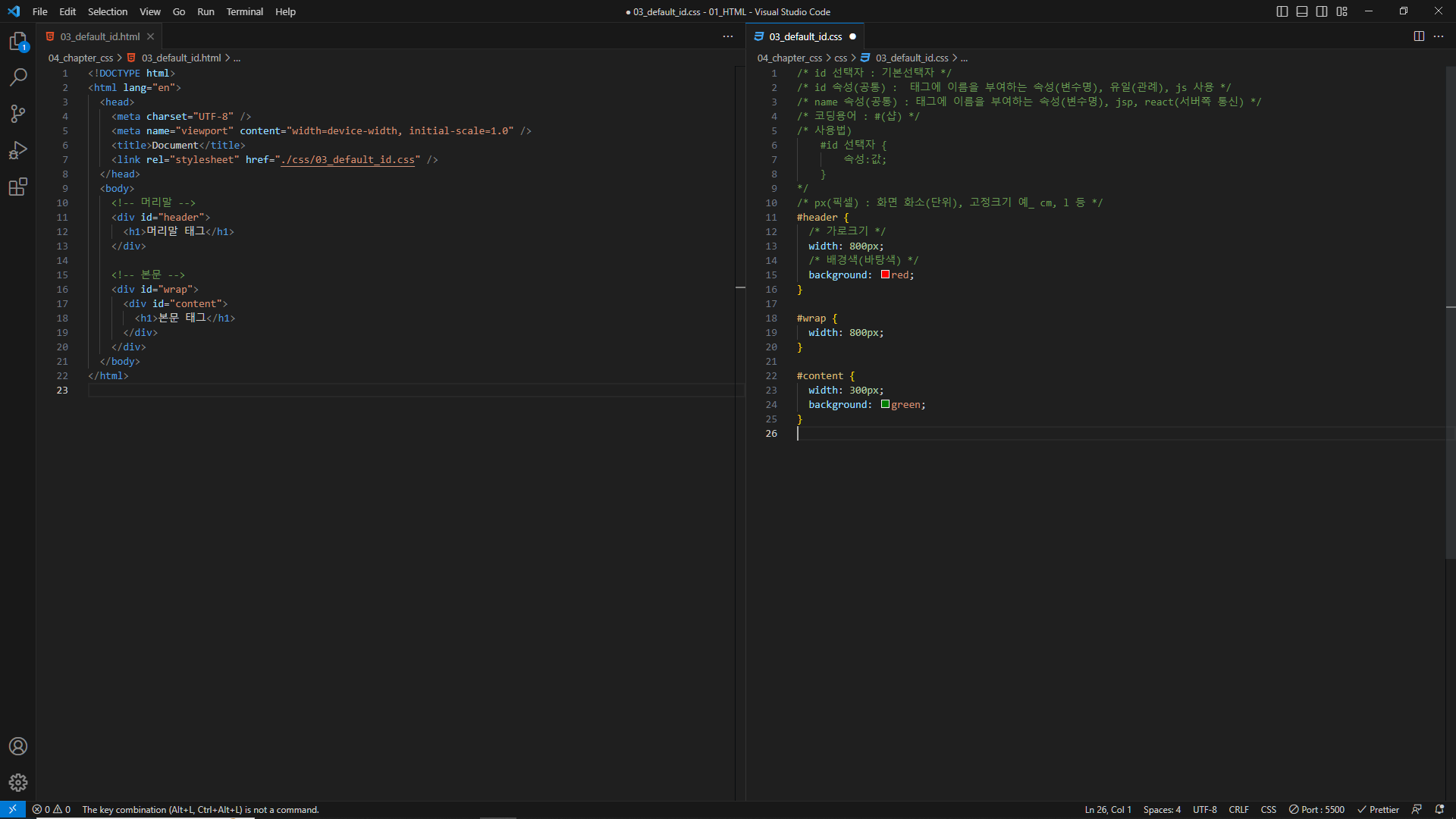Viewport: 1456px width, 819px height.
Task: Open the Terminal menu
Action: pyautogui.click(x=244, y=11)
